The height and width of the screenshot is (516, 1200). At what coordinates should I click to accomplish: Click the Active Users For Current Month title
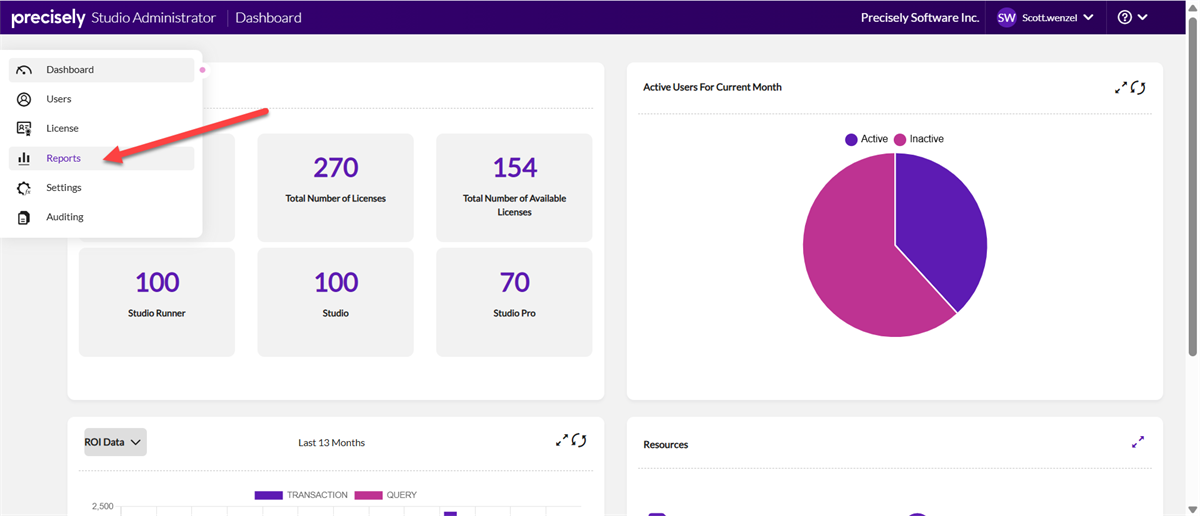tap(712, 88)
